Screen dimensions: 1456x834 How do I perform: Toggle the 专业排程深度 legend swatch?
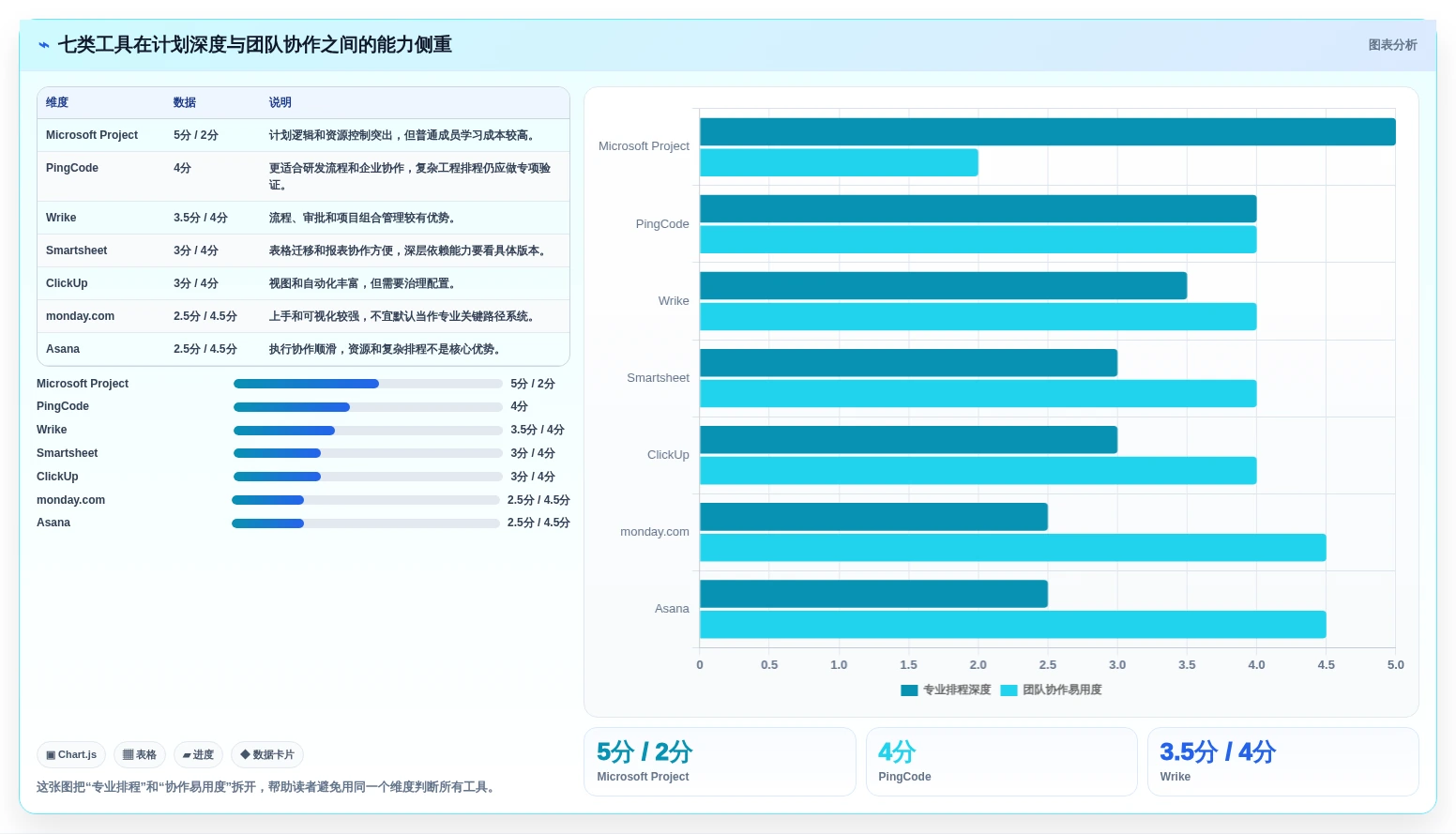pyautogui.click(x=909, y=690)
